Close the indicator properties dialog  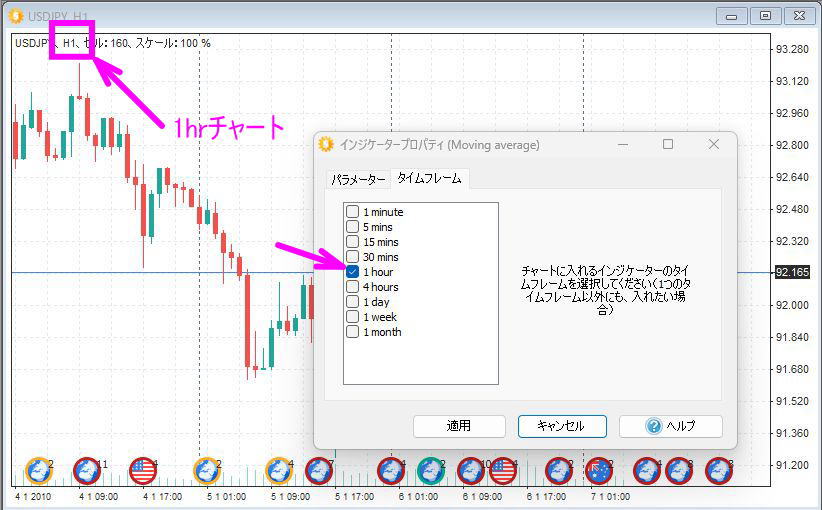coord(713,144)
